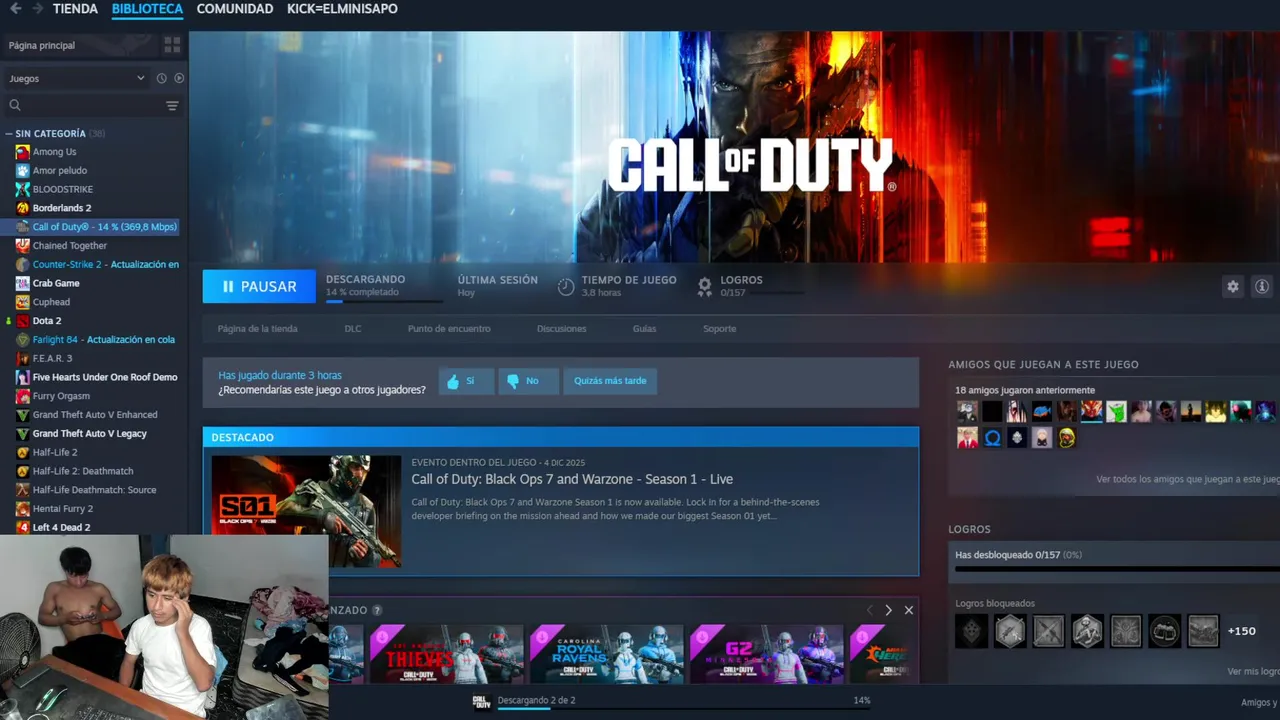Click first locked achievement icon

971,631
